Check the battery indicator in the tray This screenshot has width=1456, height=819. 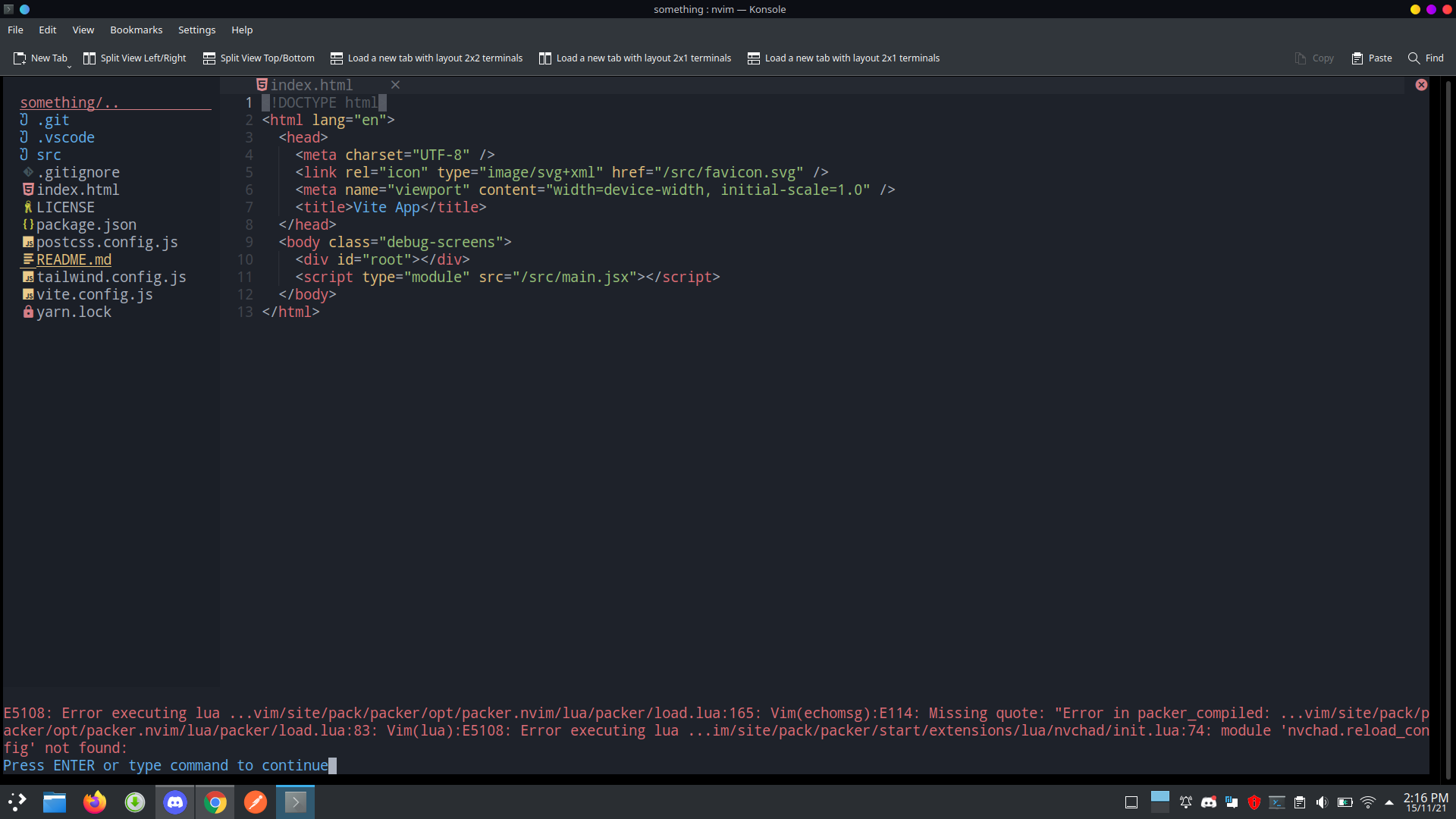click(1346, 802)
